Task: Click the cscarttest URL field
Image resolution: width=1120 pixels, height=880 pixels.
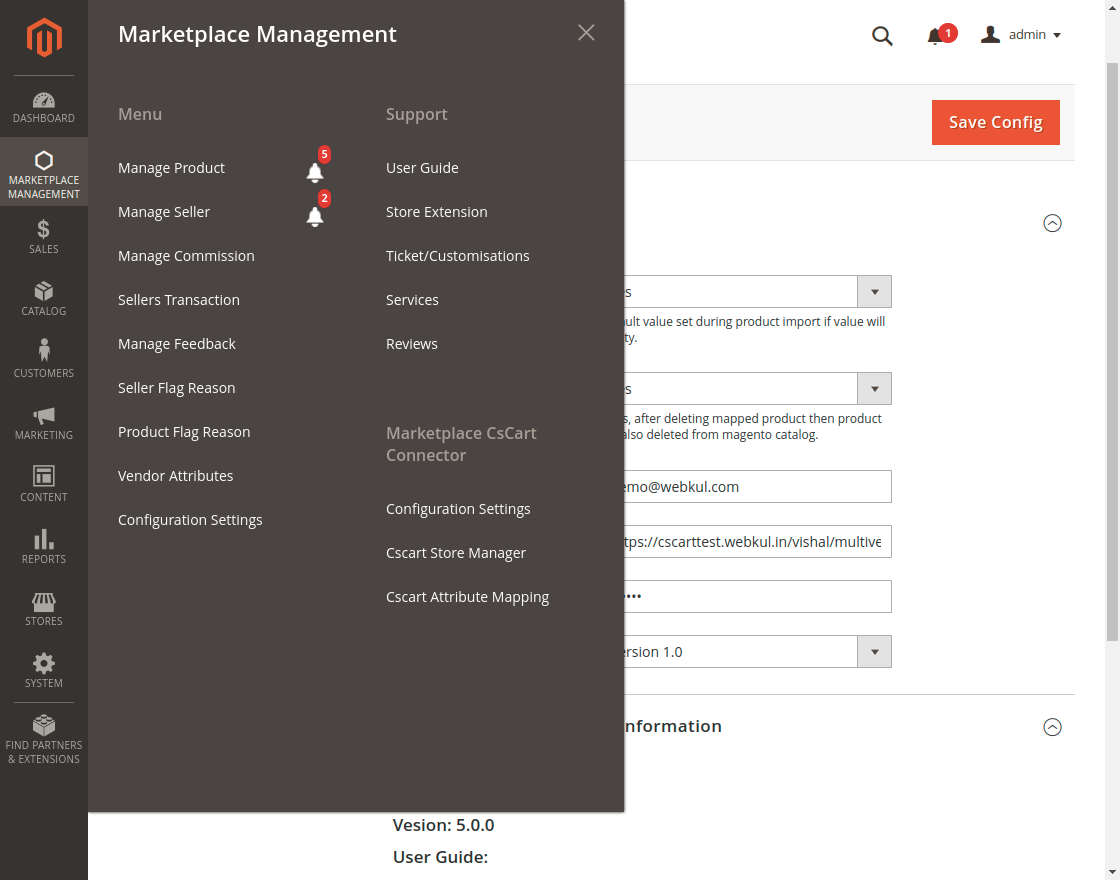Action: pos(757,541)
